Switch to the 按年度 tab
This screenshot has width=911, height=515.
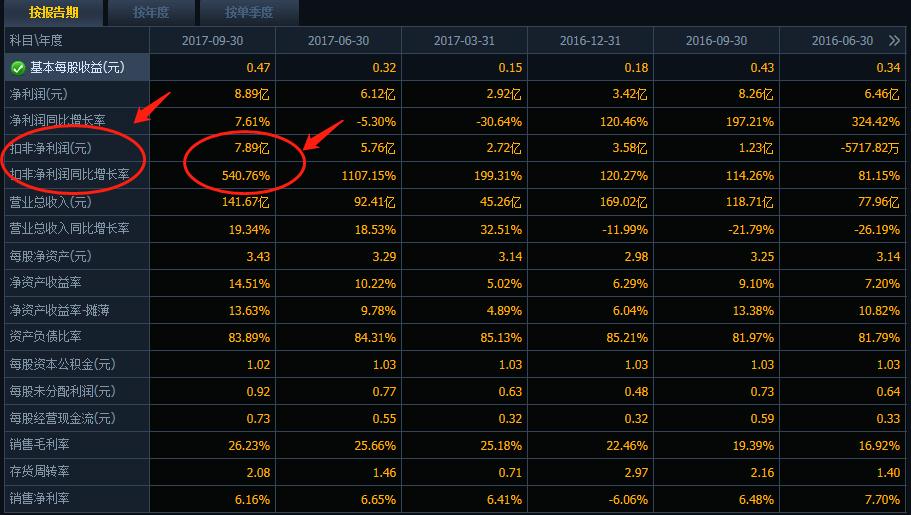pos(151,12)
